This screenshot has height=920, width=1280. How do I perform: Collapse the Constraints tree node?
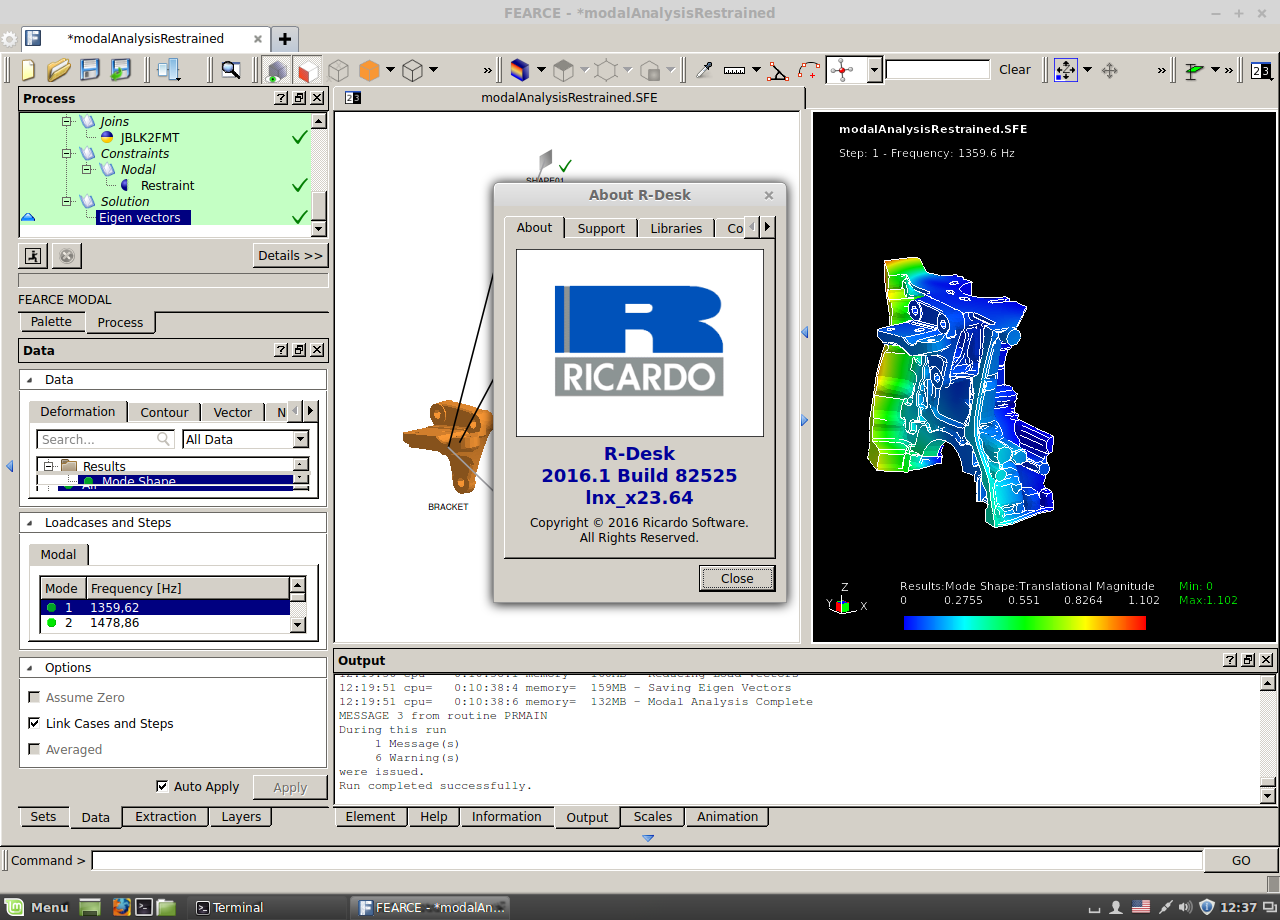click(69, 153)
